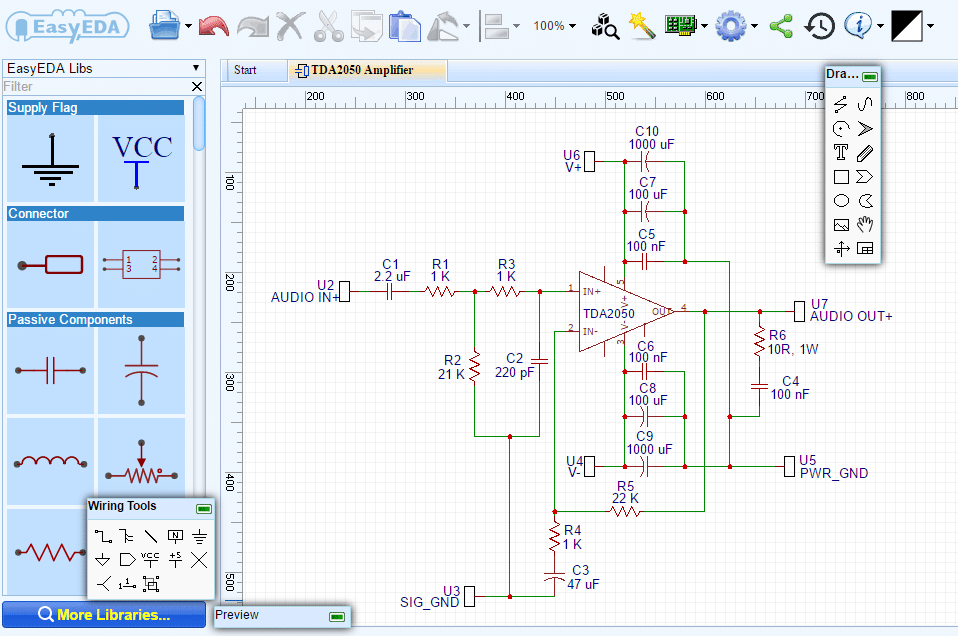Select the Ellipse drawing tool

pos(841,201)
